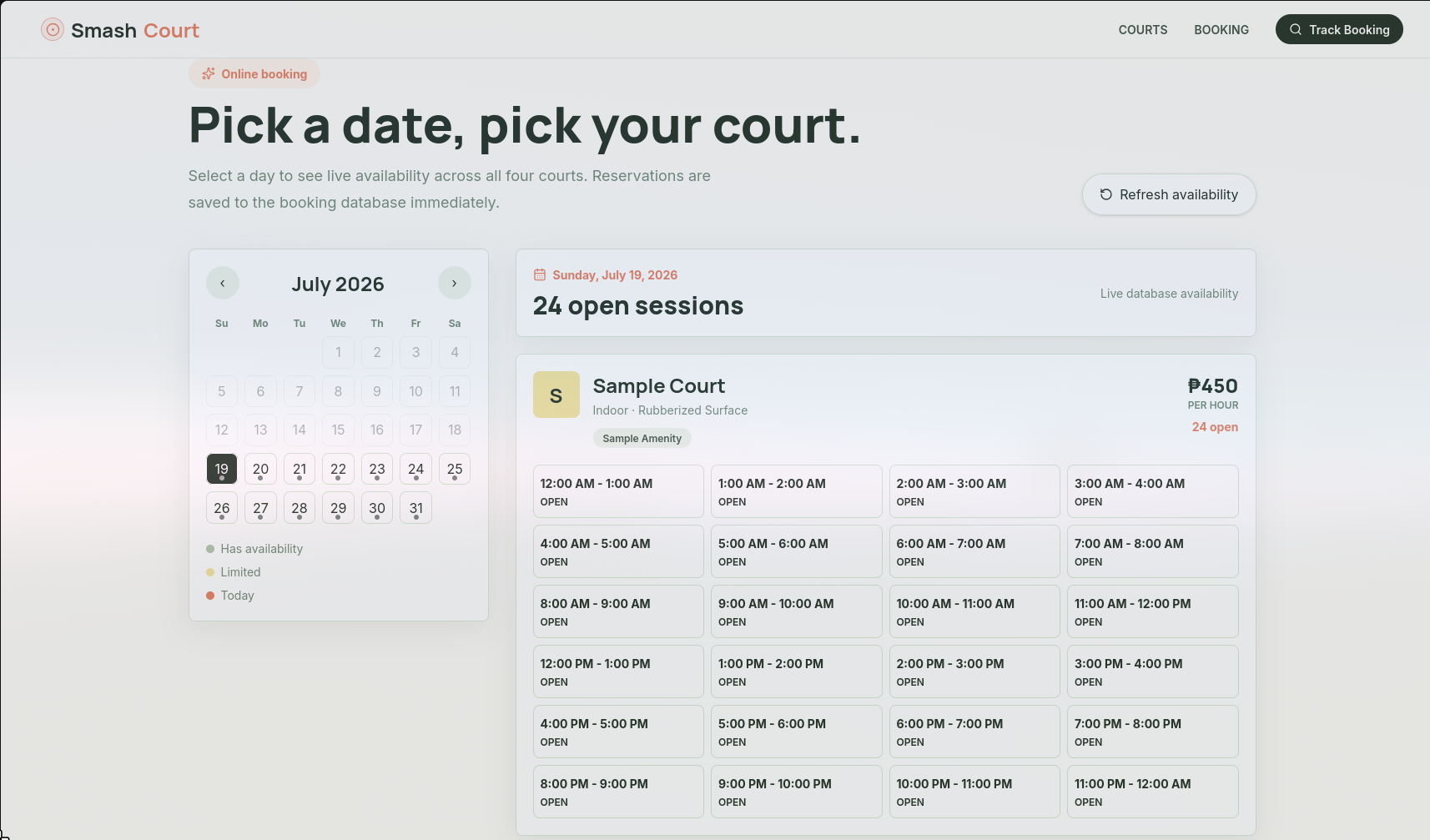Screen dimensions: 1430x840
Task: Select July 28 in the calendar
Action: coord(300,508)
